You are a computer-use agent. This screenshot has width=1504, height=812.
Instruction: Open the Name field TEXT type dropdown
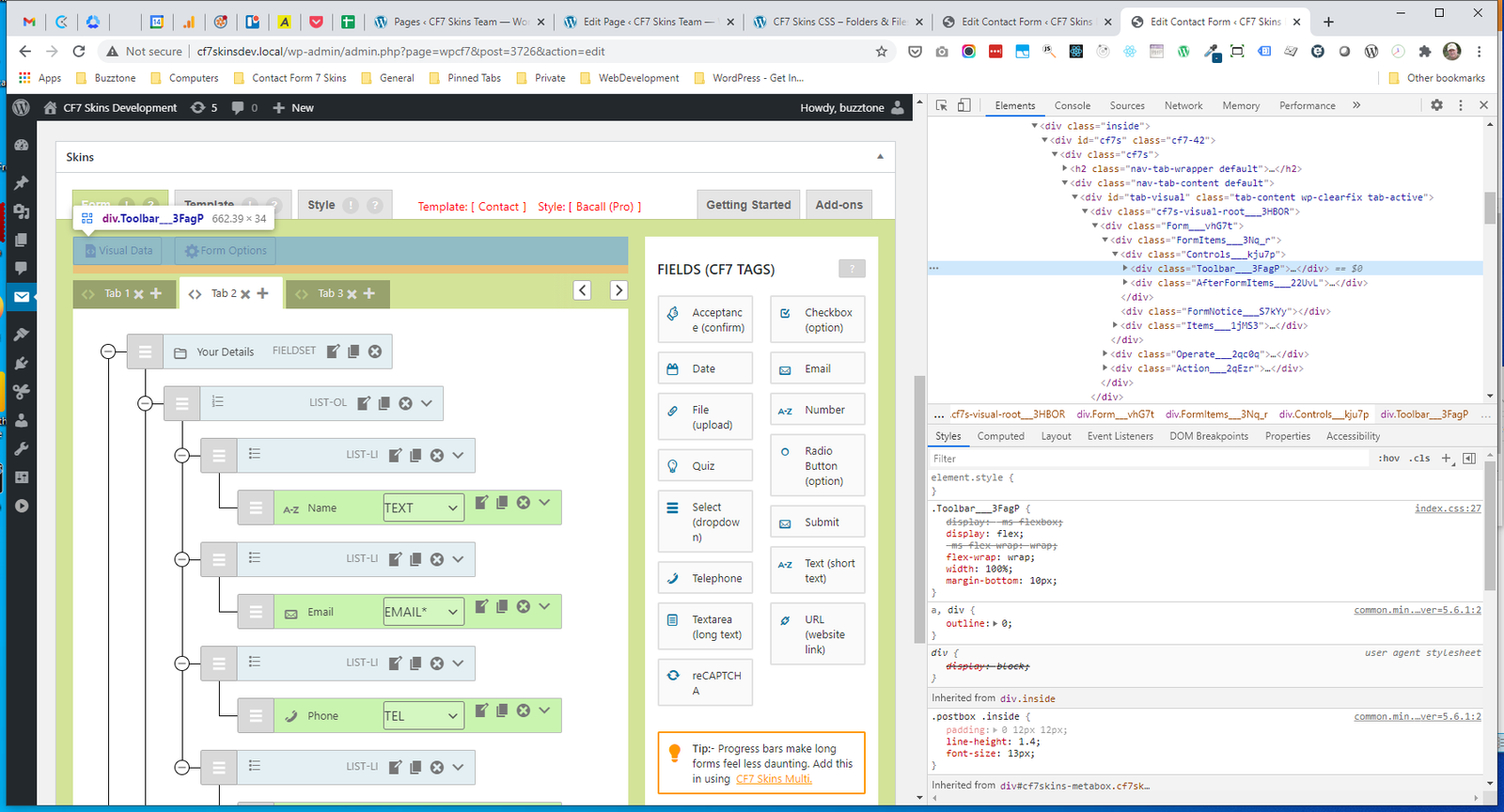click(423, 507)
